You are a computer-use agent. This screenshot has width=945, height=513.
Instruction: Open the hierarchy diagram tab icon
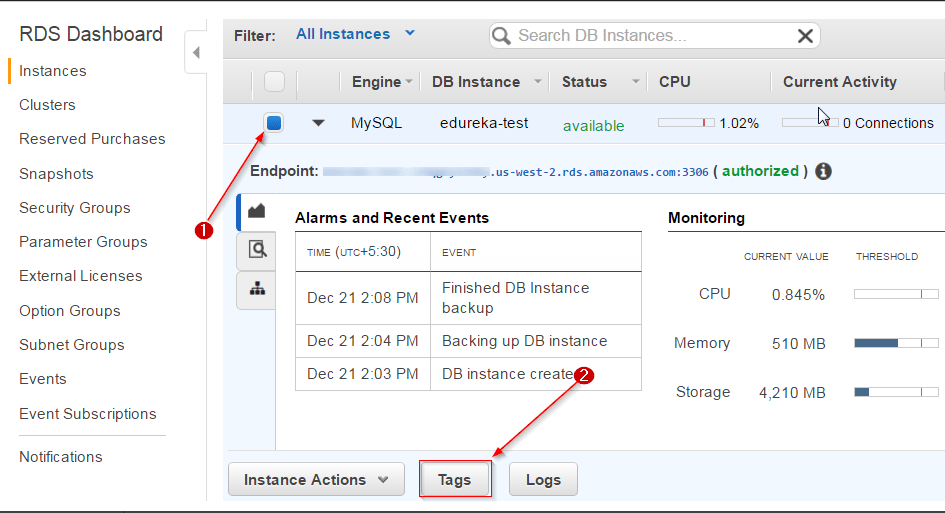coord(257,289)
